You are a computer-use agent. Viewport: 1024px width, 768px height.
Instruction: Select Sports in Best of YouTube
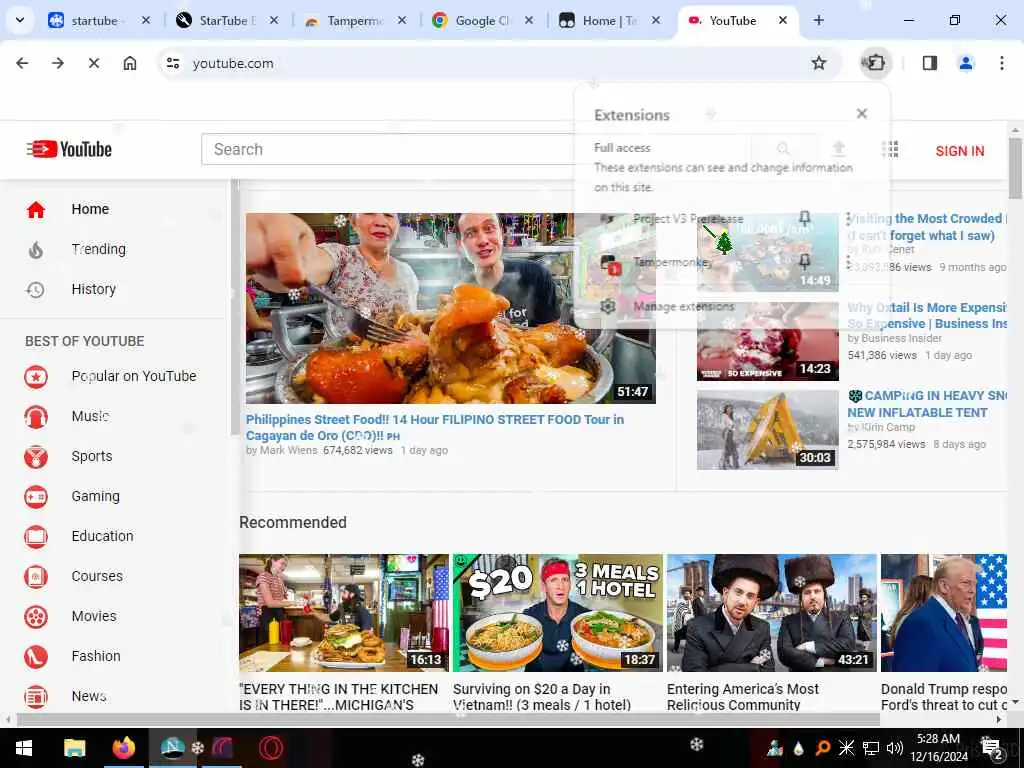tap(92, 456)
